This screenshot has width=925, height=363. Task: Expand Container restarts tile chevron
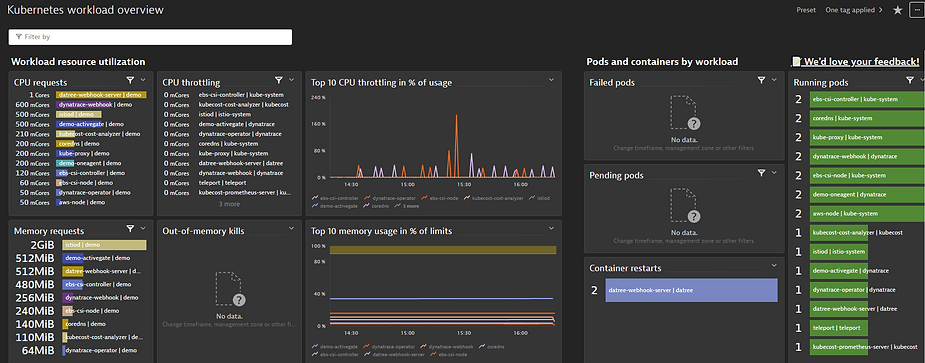point(774,266)
